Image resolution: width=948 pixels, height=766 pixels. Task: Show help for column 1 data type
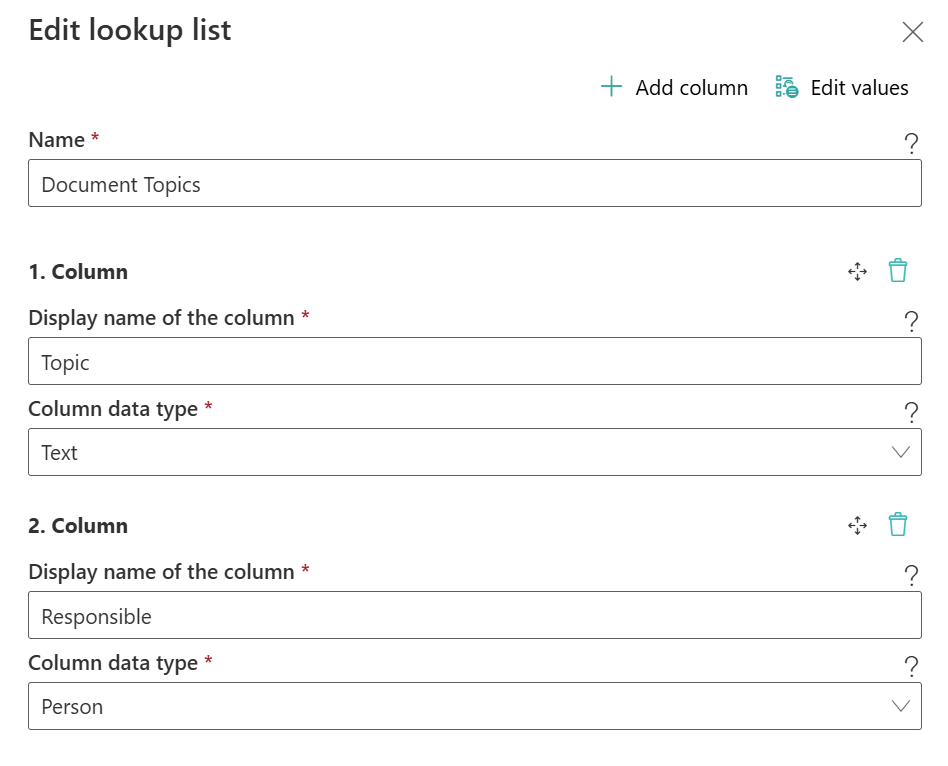[x=911, y=413]
